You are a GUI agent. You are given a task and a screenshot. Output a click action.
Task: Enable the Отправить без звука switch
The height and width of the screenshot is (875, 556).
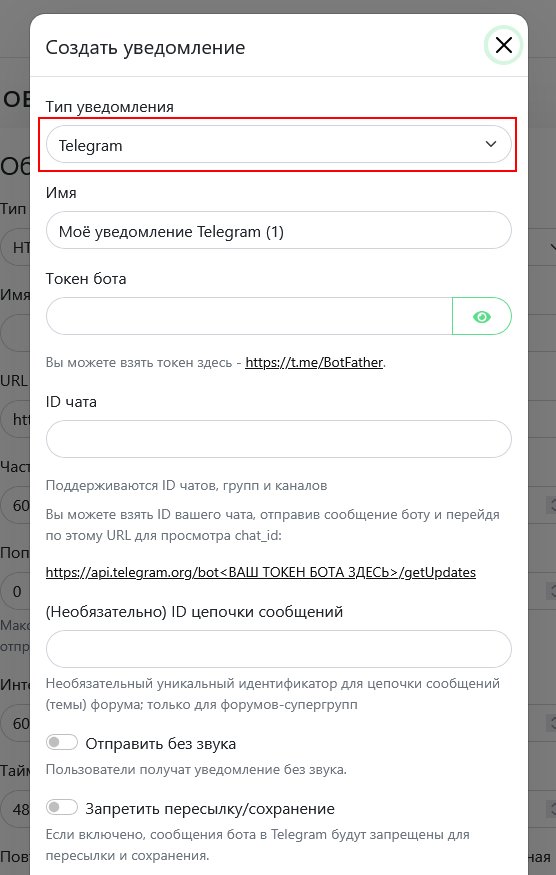[x=61, y=743]
